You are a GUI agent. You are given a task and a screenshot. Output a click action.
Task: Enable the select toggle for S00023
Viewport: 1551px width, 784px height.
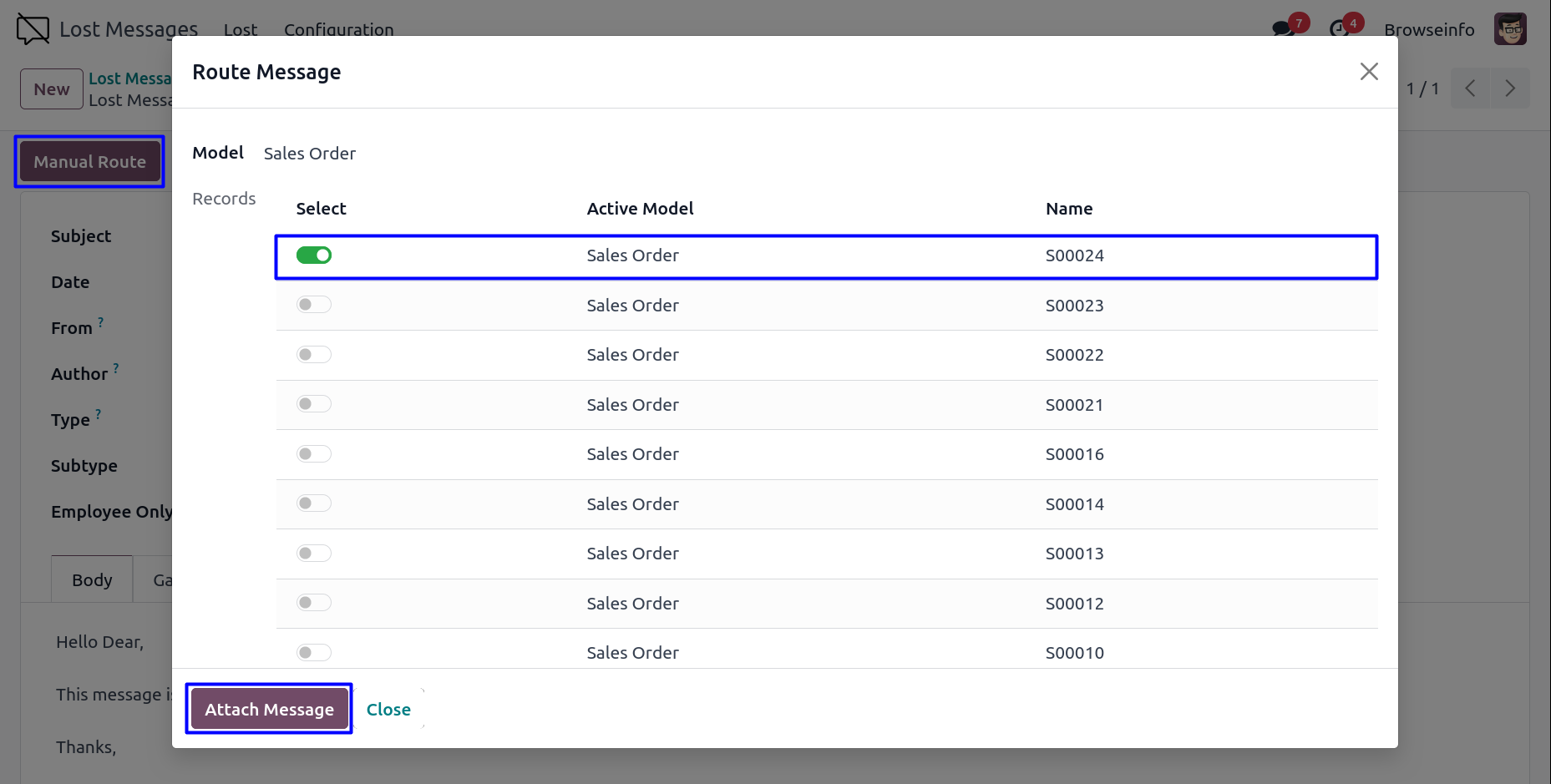click(x=314, y=305)
